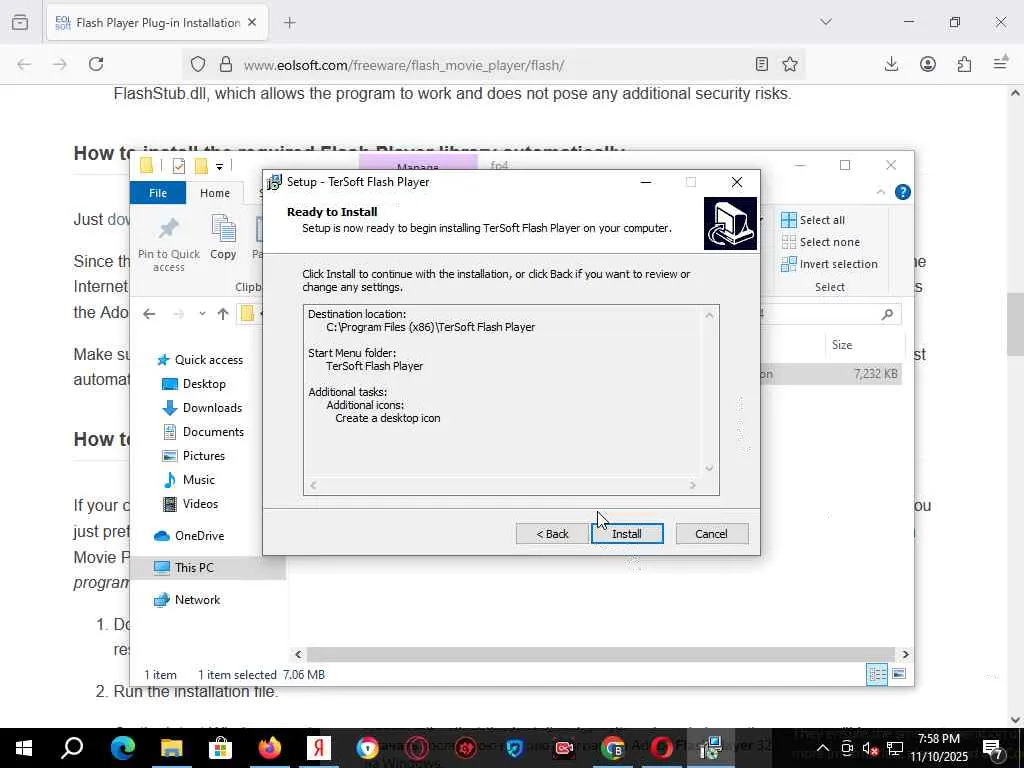Go back with the < Back button
The height and width of the screenshot is (768, 1024).
pyautogui.click(x=552, y=534)
